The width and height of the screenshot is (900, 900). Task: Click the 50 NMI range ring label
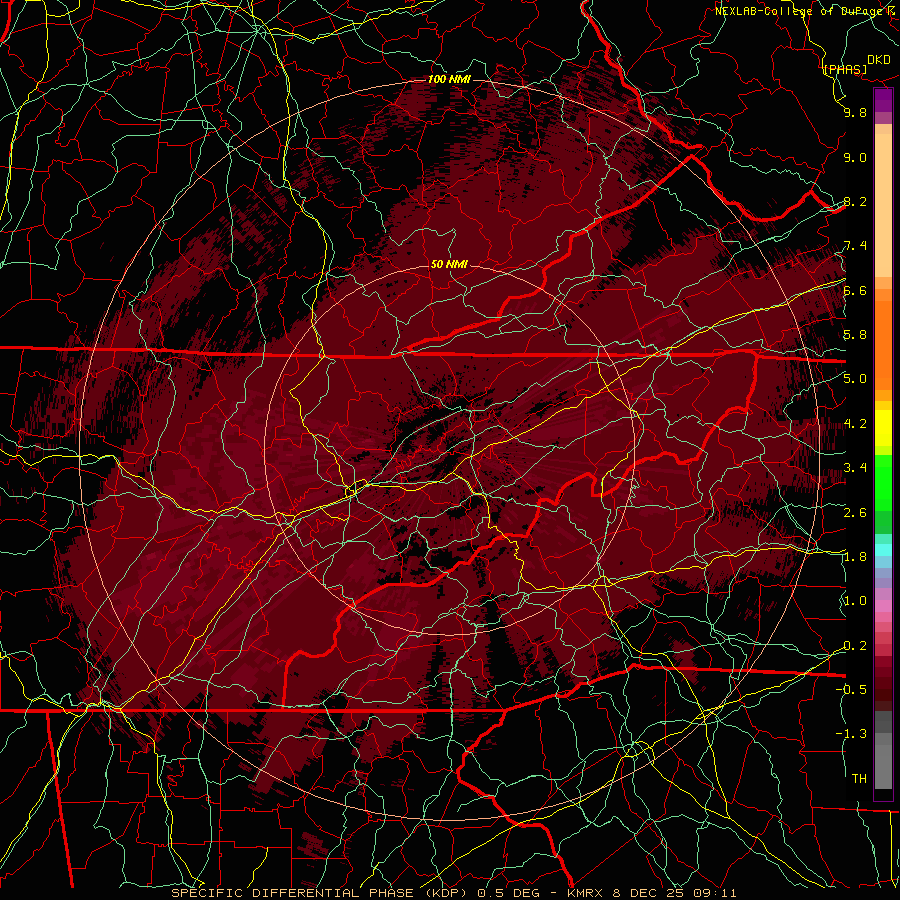[x=449, y=264]
